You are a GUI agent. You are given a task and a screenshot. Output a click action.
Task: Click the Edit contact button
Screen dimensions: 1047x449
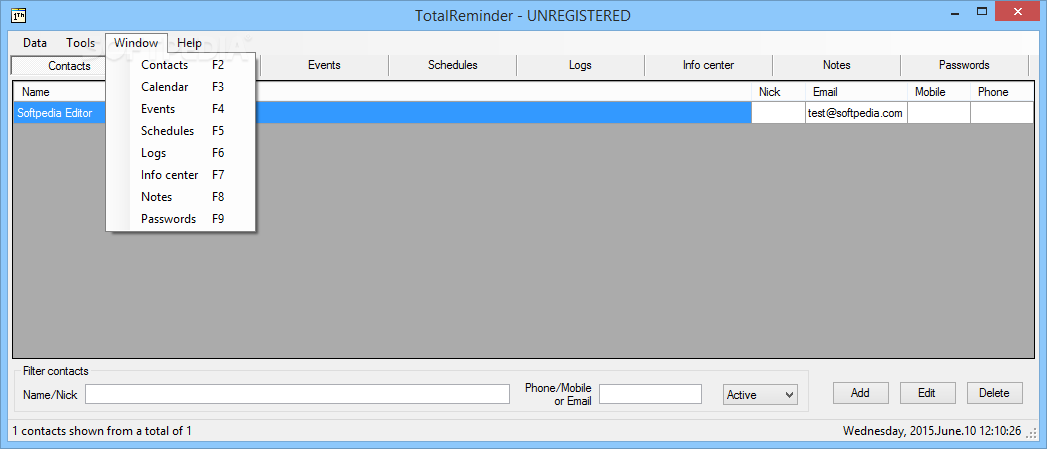(927, 393)
